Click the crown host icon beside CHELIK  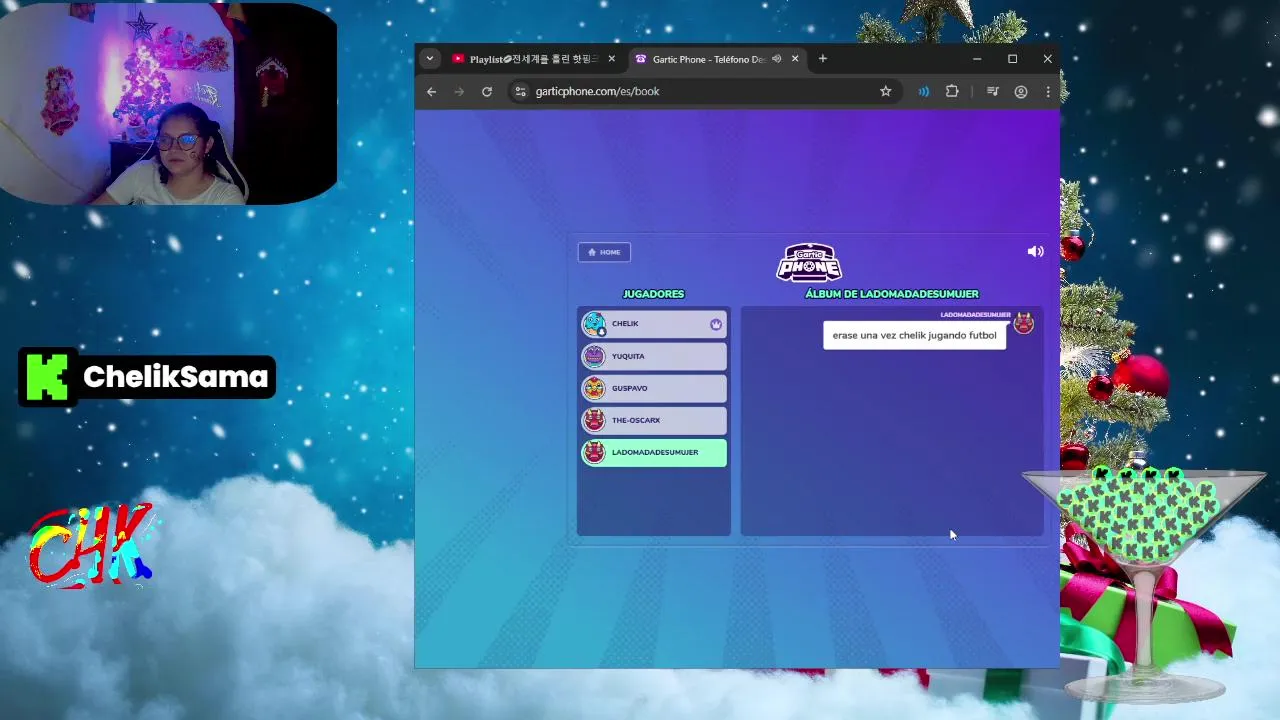pyautogui.click(x=716, y=324)
